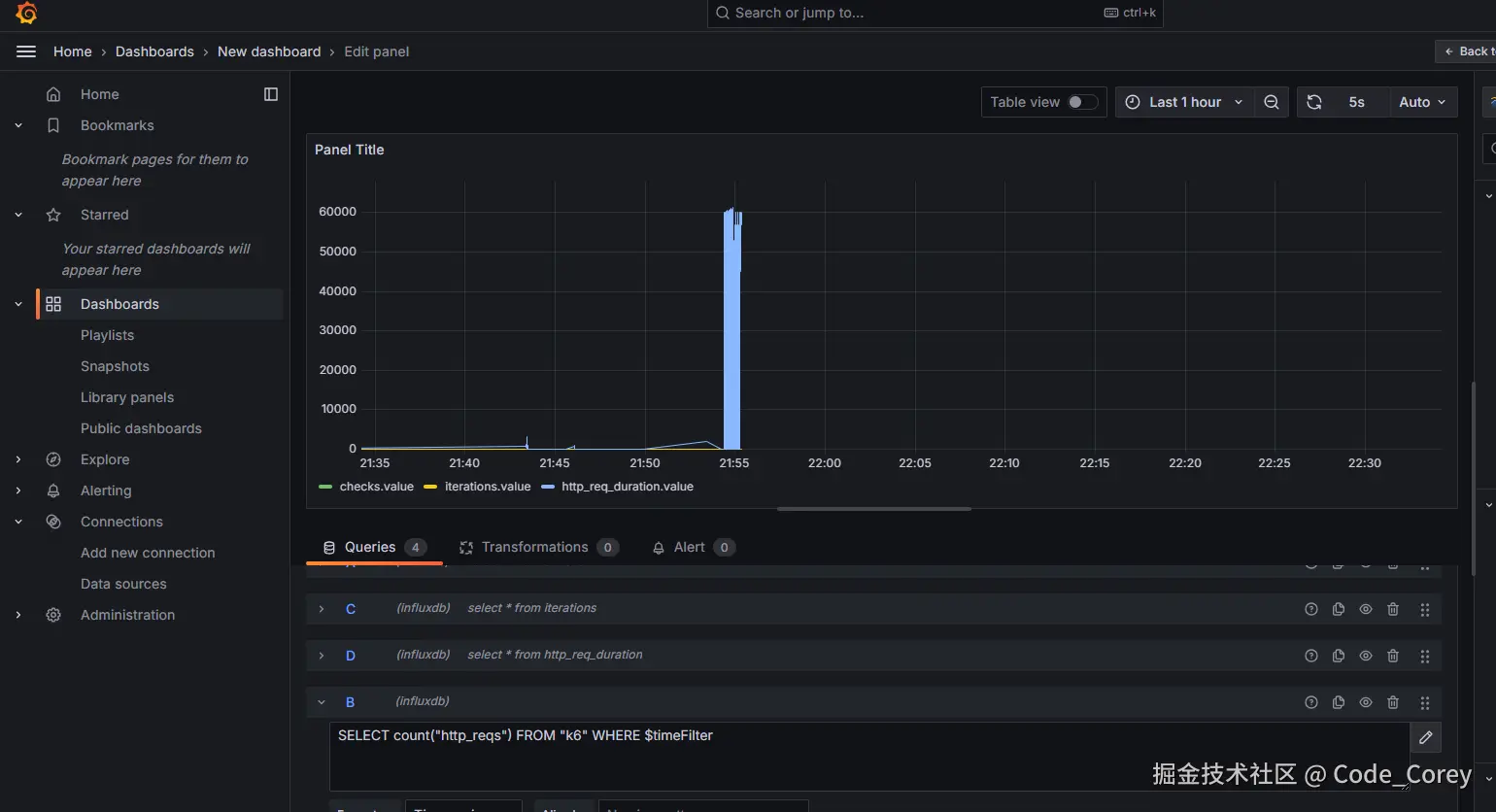This screenshot has height=812, width=1496.
Task: Open Last 1 hour time picker
Action: 1184,102
